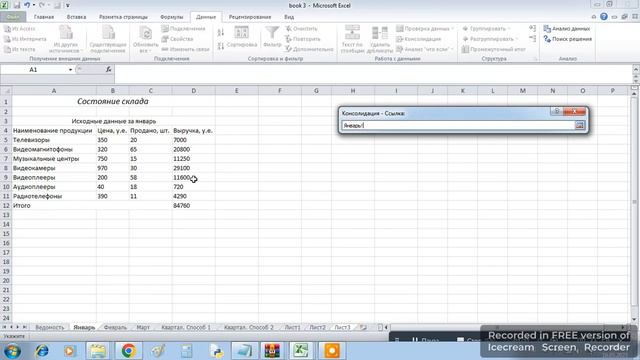Click cell containing Телевизоры
Image resolution: width=640 pixels, height=360 pixels.
coord(54,140)
